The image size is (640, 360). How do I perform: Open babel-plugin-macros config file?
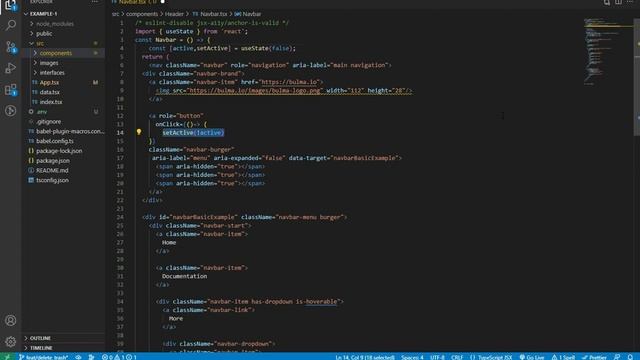click(63, 131)
